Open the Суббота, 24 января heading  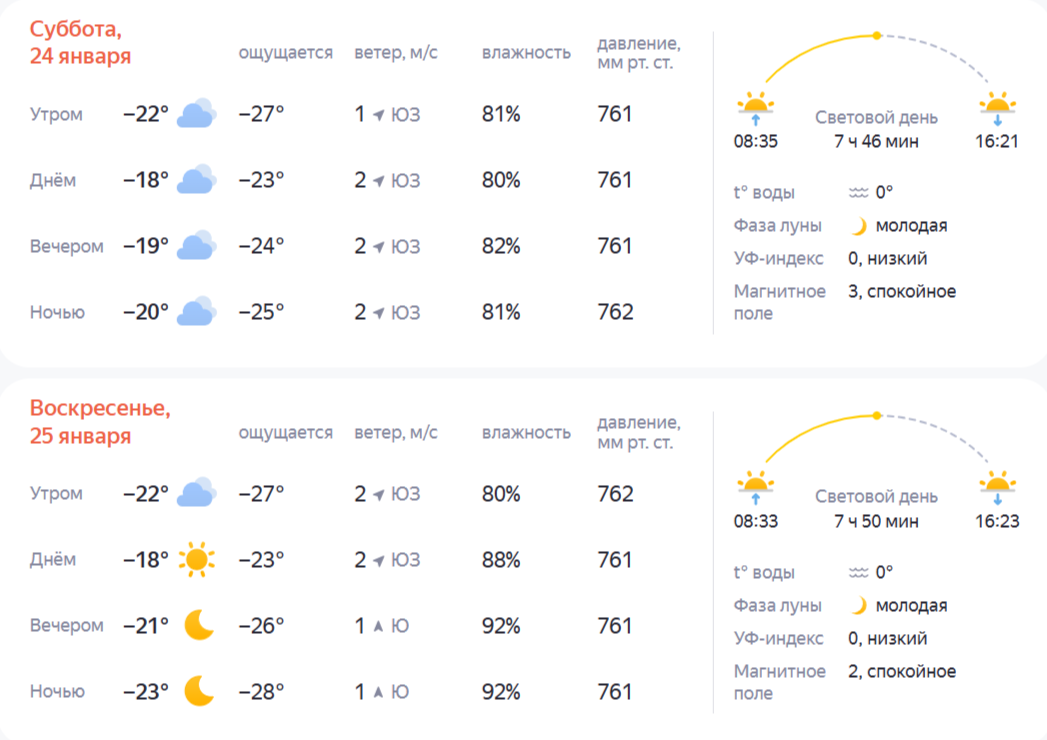point(80,42)
